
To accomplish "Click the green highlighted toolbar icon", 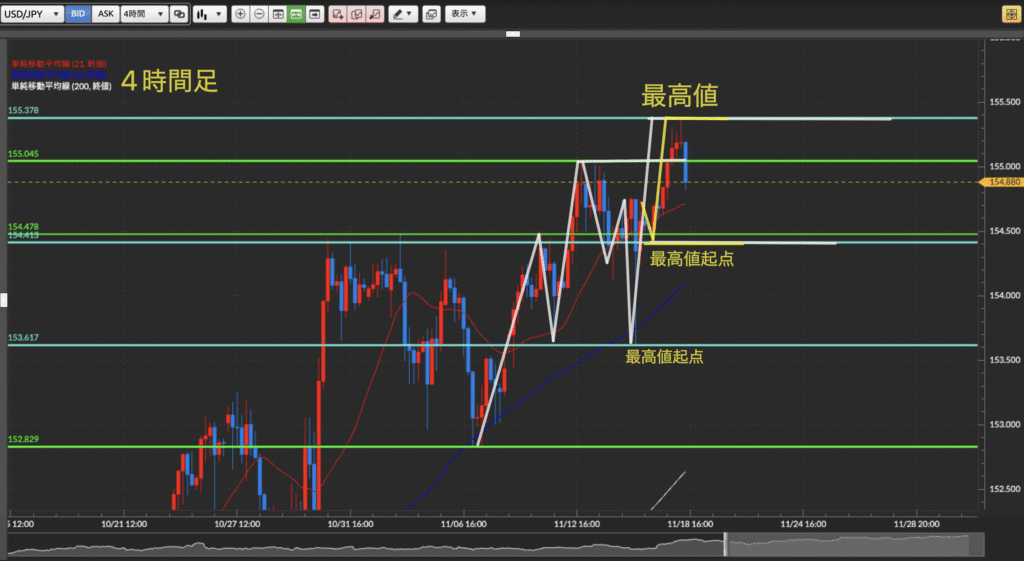I will click(296, 15).
